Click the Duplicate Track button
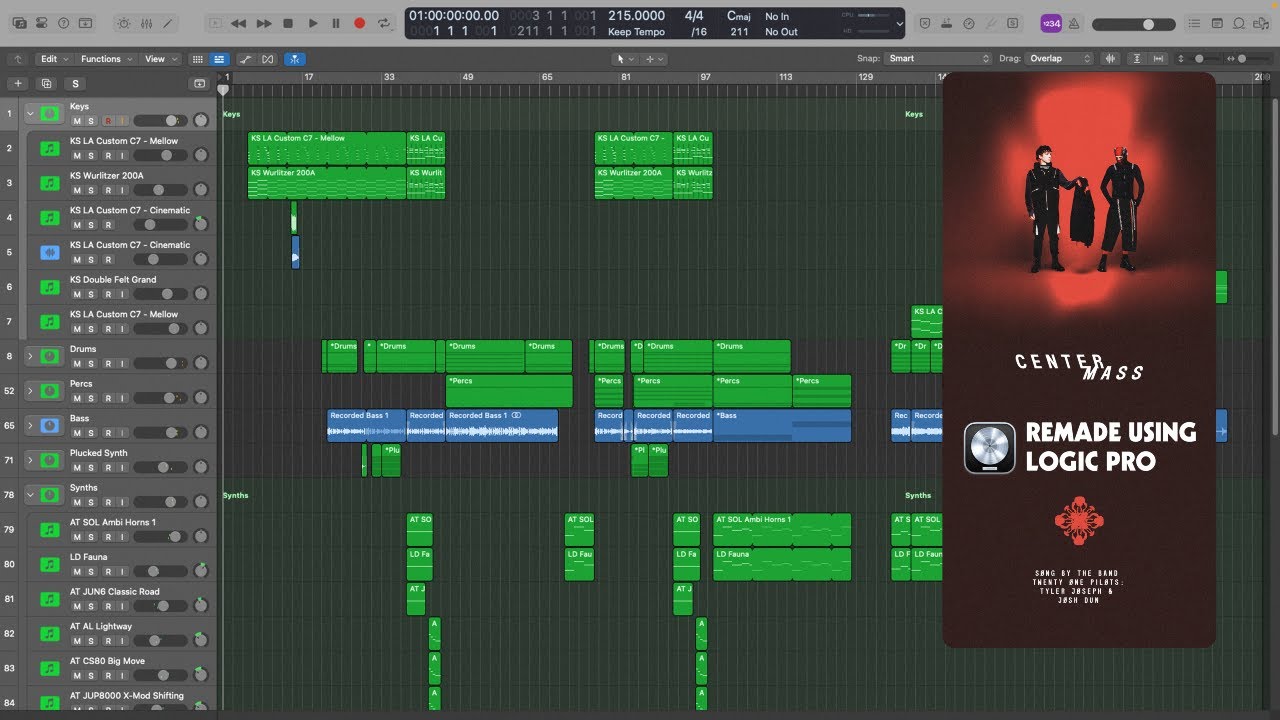 click(46, 84)
